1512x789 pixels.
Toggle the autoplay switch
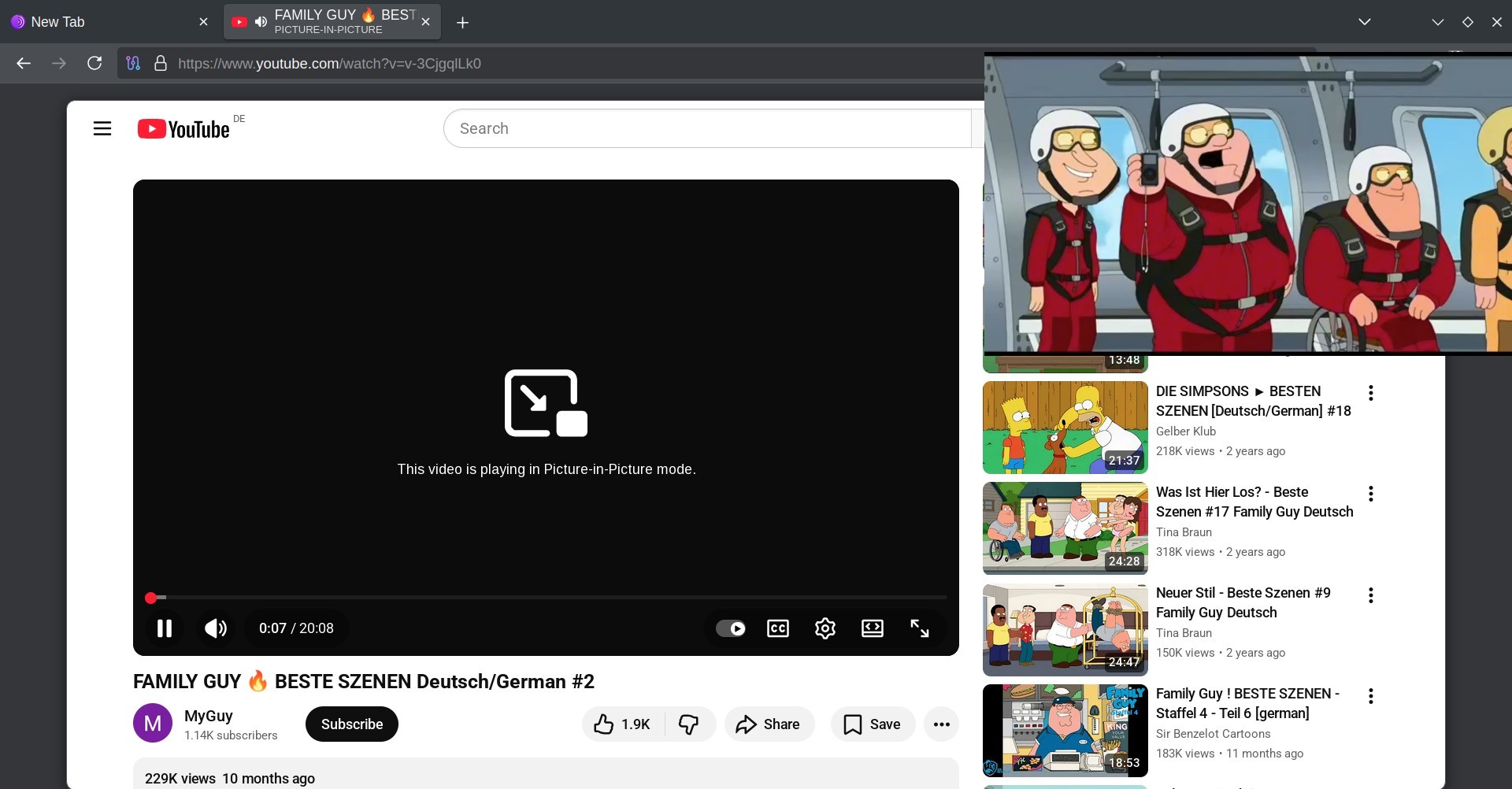click(731, 628)
